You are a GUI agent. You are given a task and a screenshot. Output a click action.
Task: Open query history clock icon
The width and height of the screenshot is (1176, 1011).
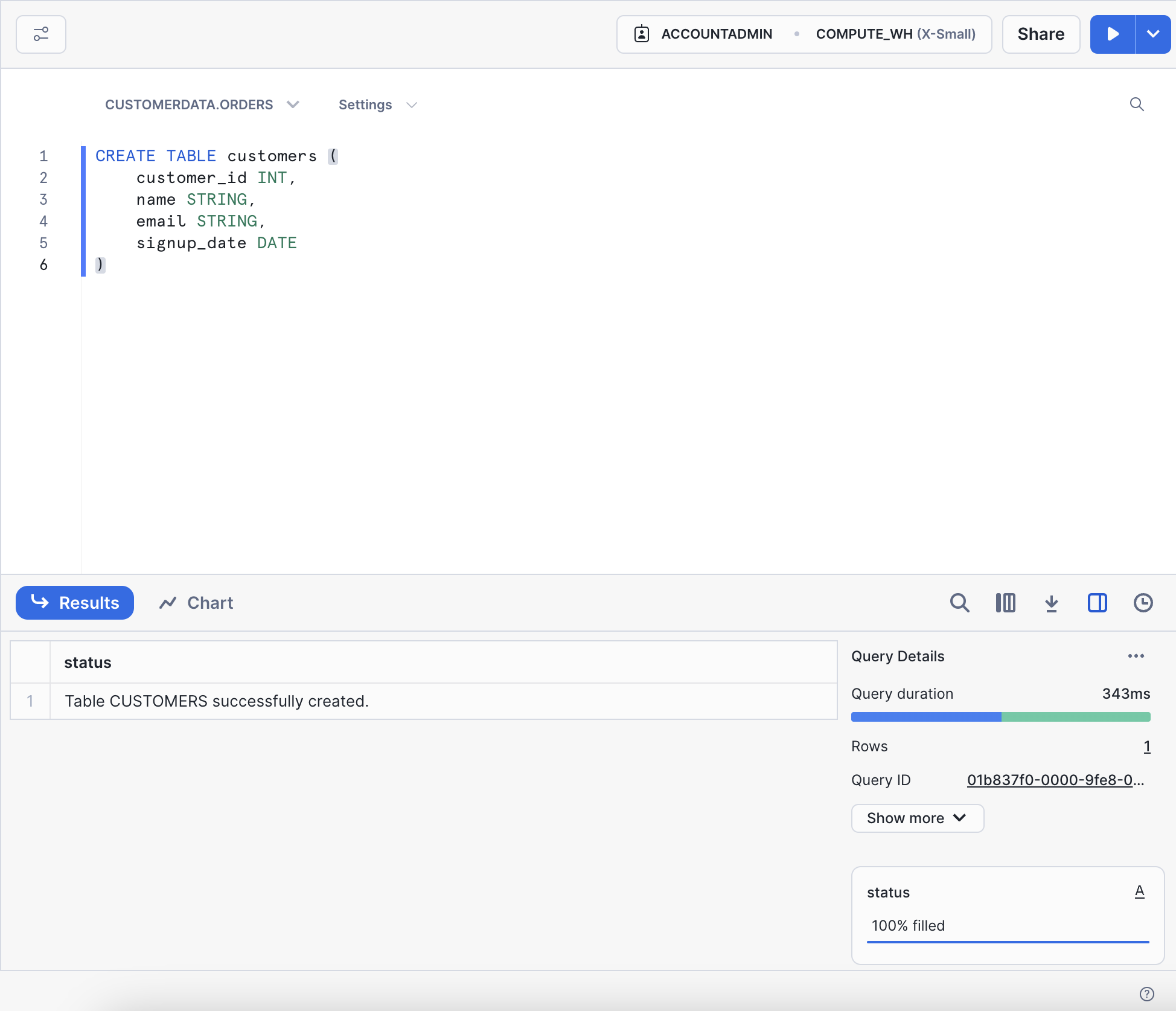[x=1143, y=603]
